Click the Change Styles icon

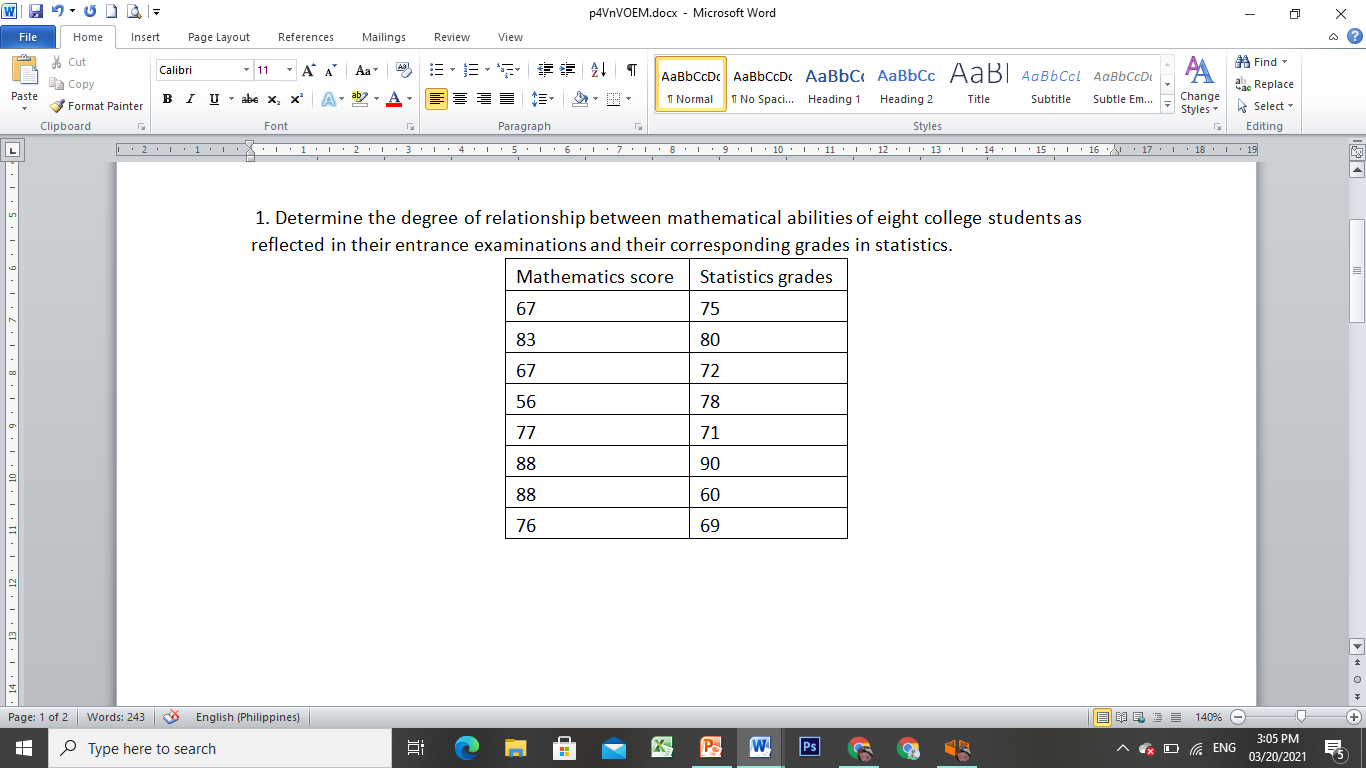(x=1199, y=84)
